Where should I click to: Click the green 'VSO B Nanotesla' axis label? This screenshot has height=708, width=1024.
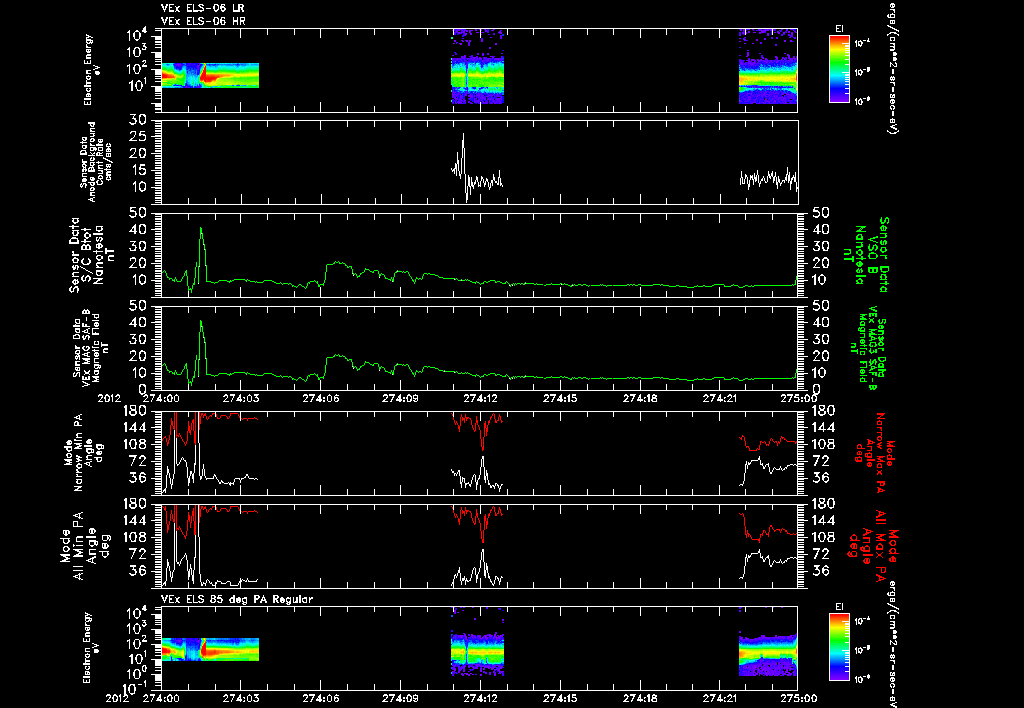pos(865,255)
